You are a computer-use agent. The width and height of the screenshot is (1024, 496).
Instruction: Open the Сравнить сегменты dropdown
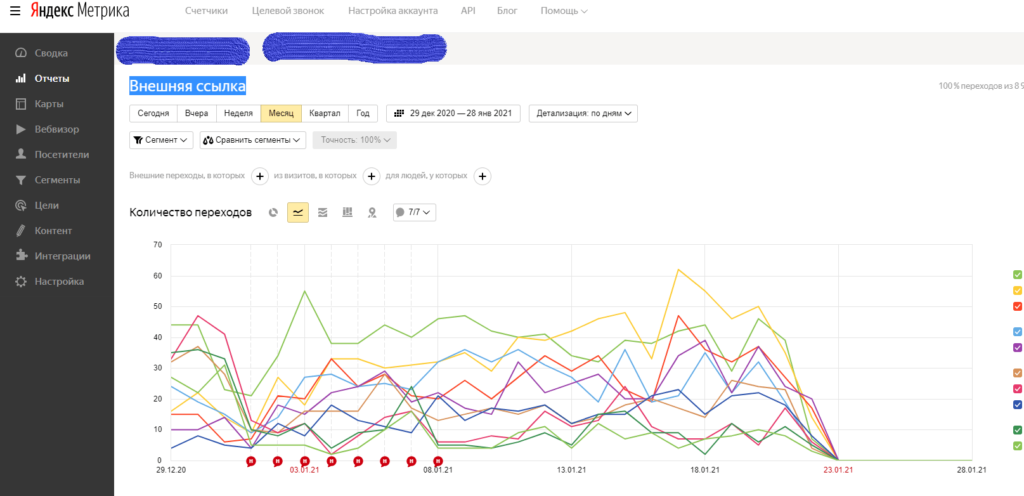click(x=253, y=140)
